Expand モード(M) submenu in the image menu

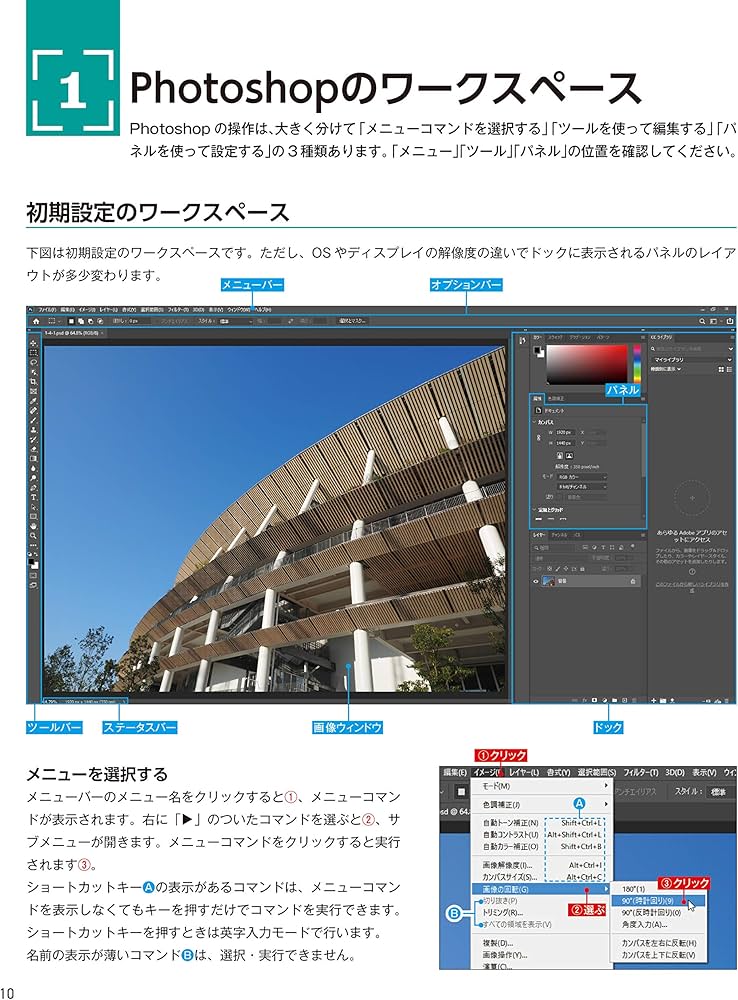[542, 786]
